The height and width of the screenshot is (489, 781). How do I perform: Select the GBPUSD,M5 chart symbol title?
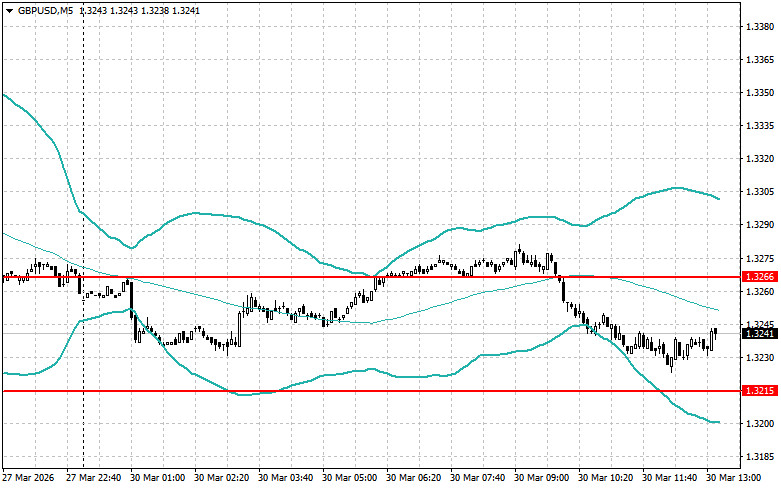(45, 10)
